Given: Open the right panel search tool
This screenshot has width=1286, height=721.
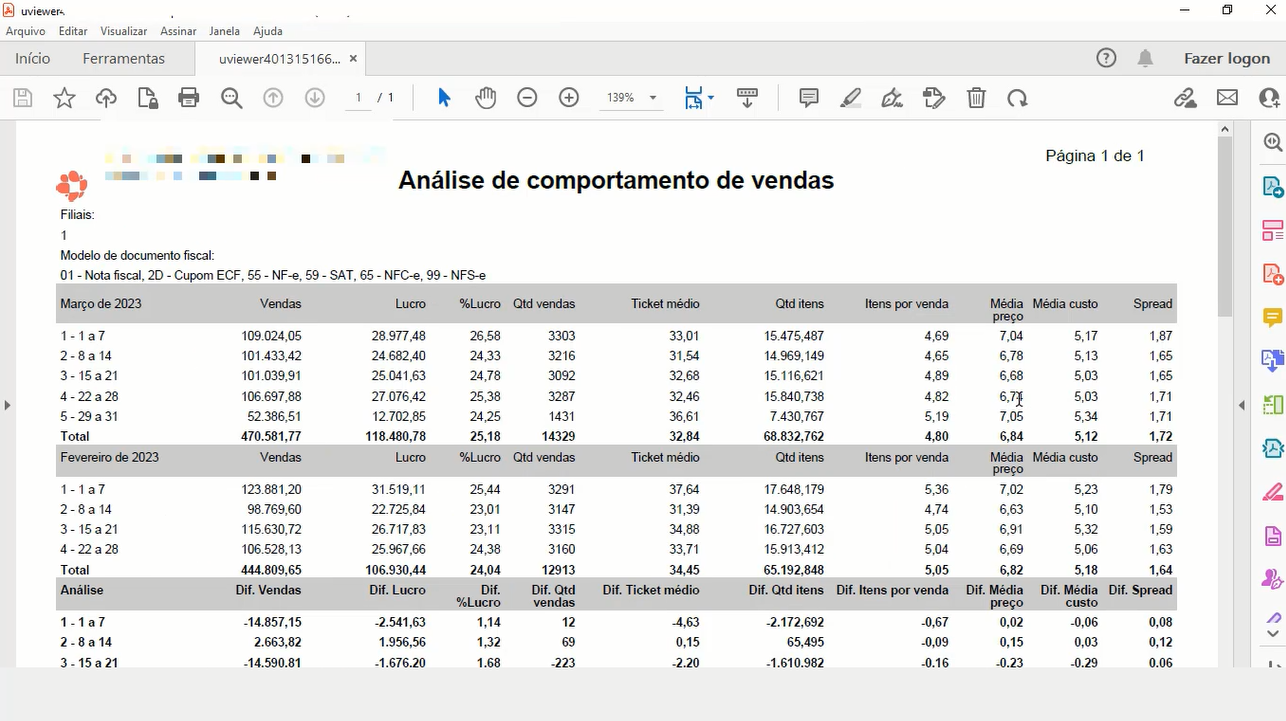Looking at the screenshot, I should [x=1272, y=143].
